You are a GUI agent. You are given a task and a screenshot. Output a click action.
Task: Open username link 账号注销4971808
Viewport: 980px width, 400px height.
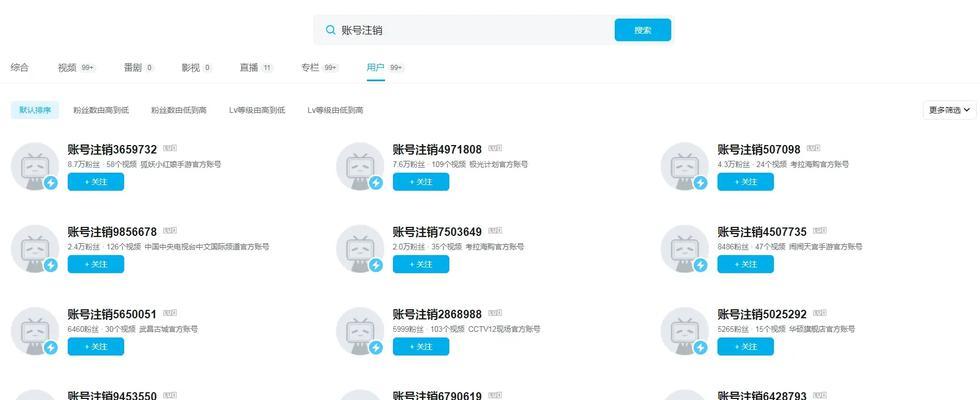(437, 149)
